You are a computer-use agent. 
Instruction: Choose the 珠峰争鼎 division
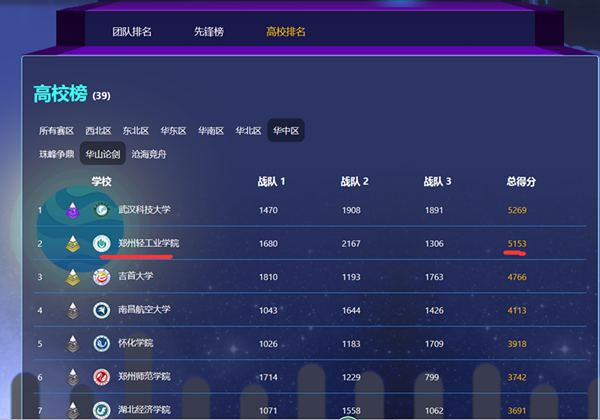pyautogui.click(x=56, y=155)
